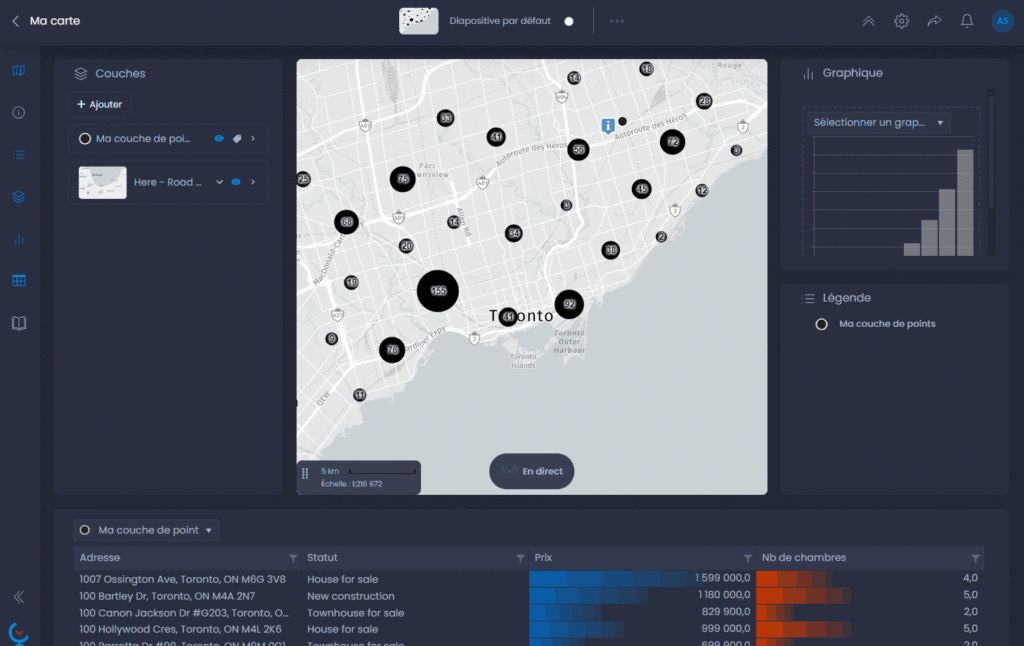
Task: Click the 155 cluster on the map
Action: click(438, 291)
